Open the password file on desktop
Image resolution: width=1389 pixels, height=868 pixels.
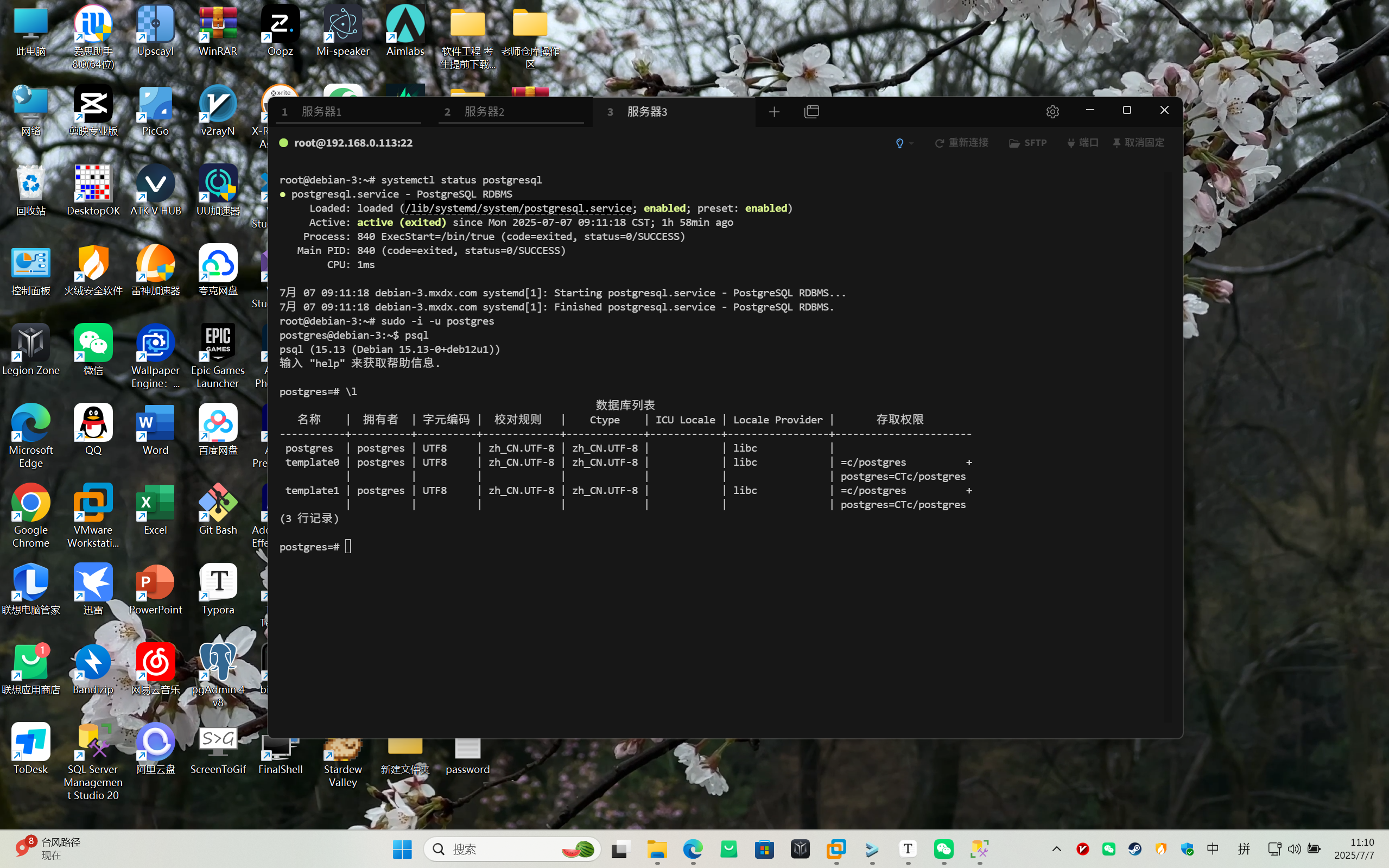coord(468,757)
